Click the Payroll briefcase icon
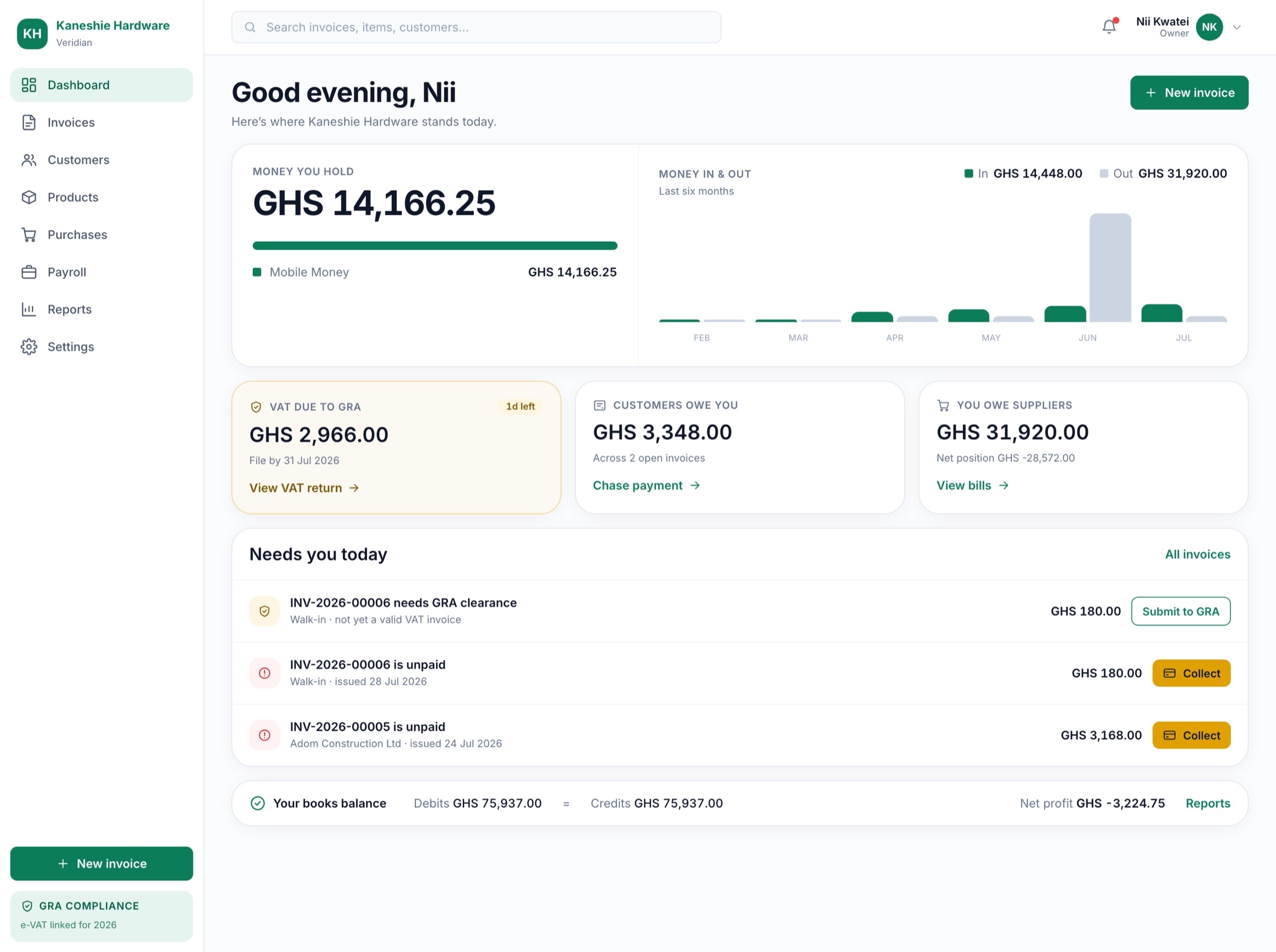The image size is (1276, 952). click(29, 272)
